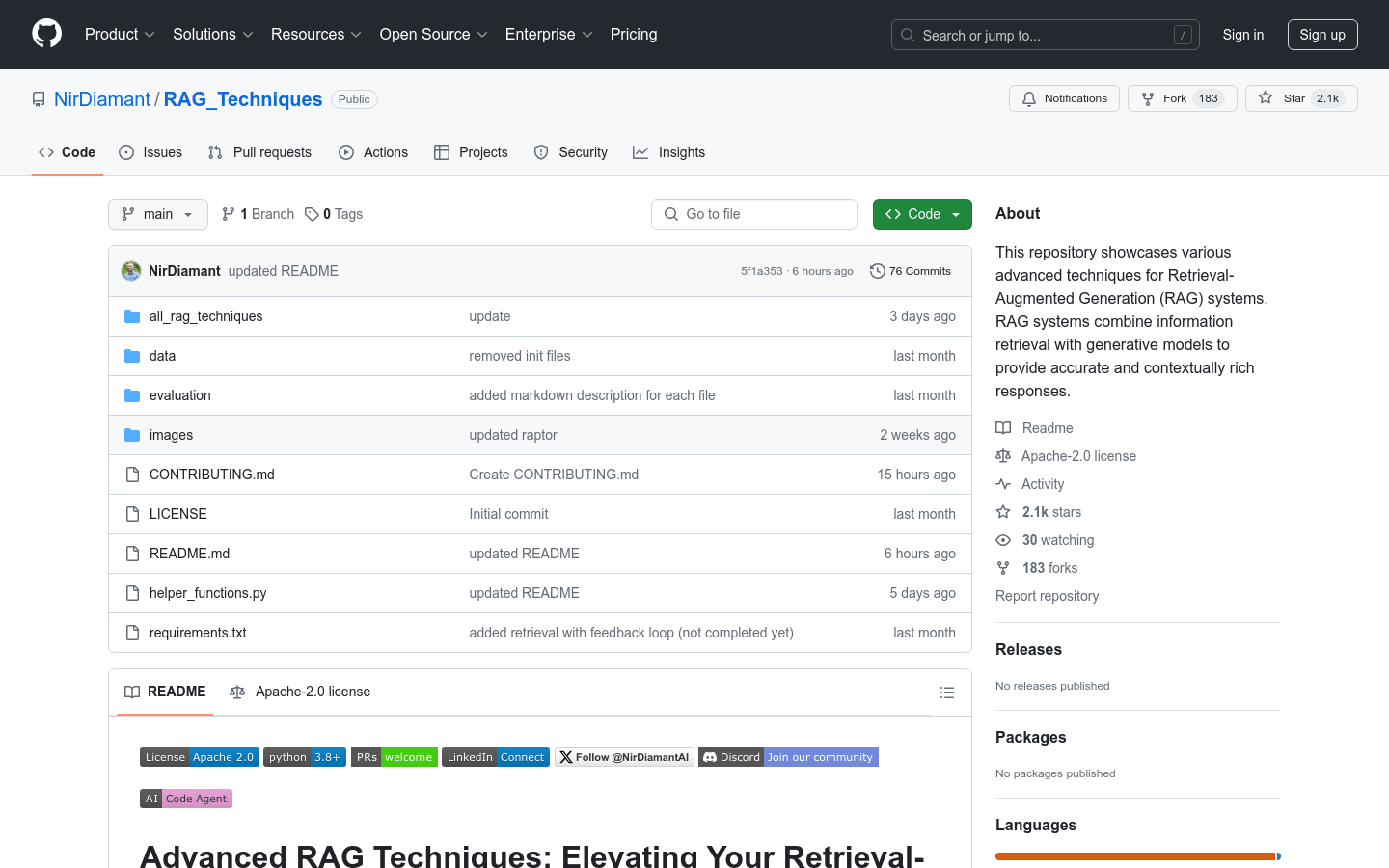Click the helper_functions.py file icon

coord(132,593)
